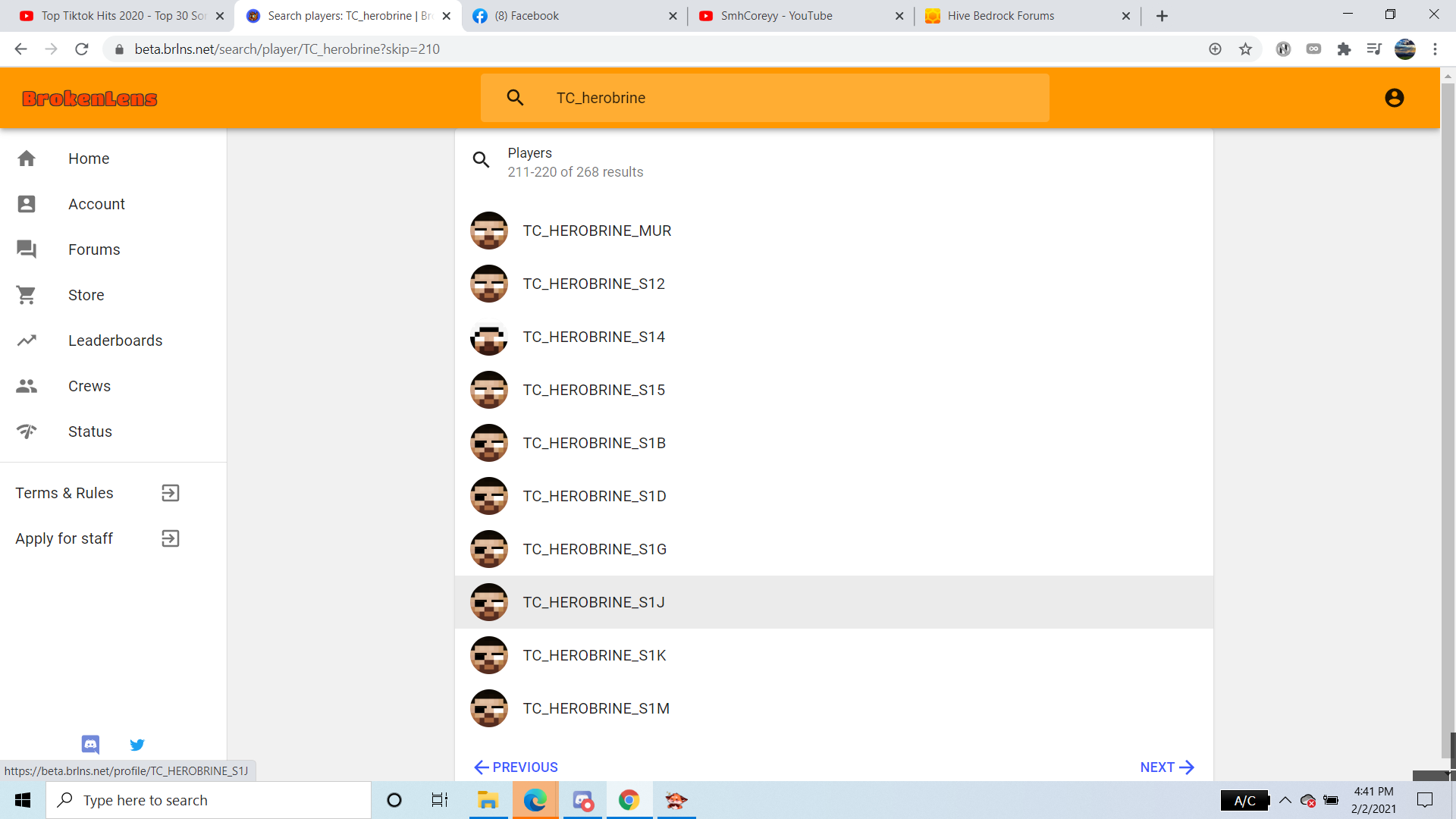Go to the Home page in sidebar
Viewport: 1456px width, 819px height.
point(113,158)
